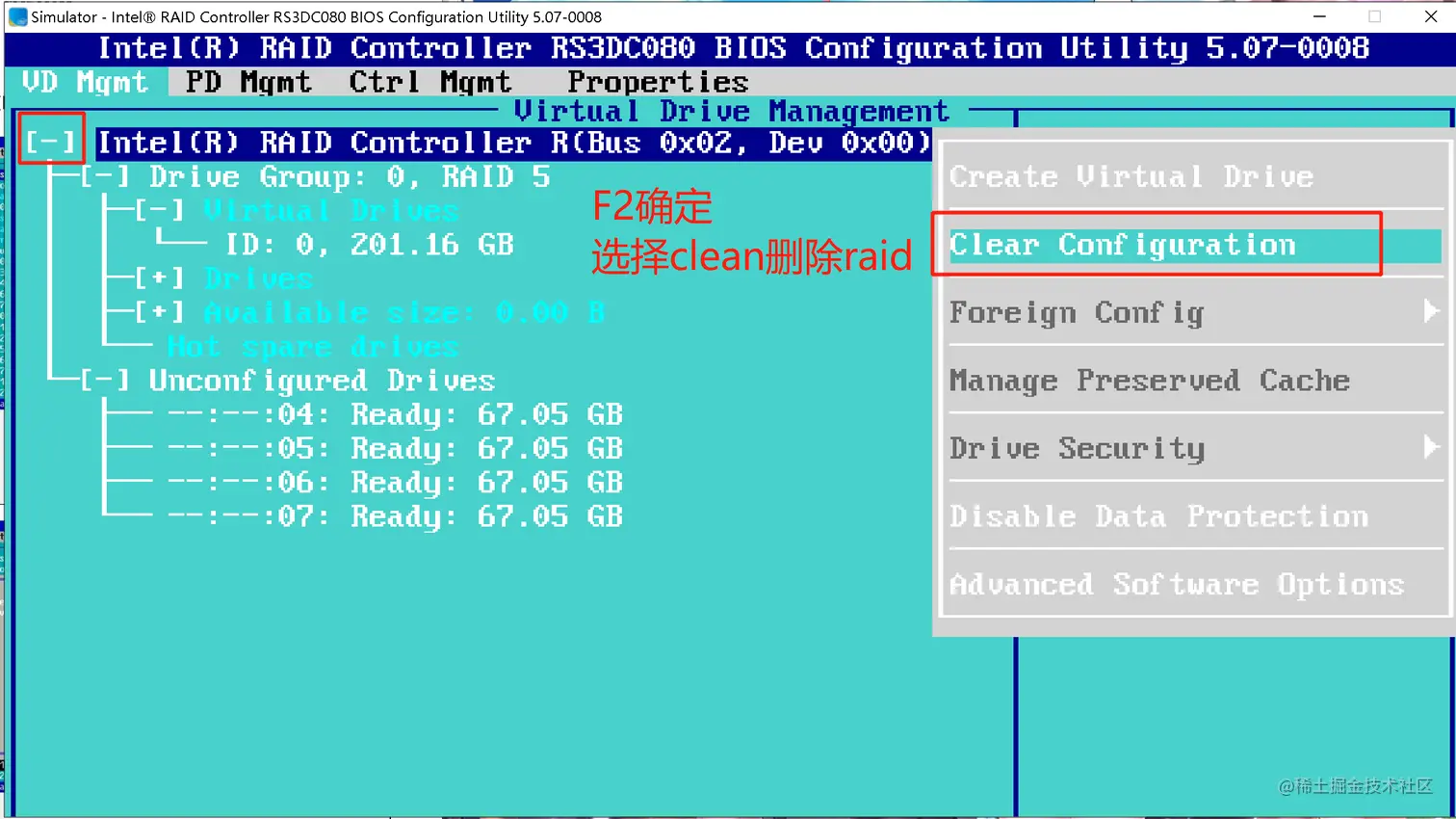Switch to the PD Mgmt tab
This screenshot has width=1456, height=819.
[248, 82]
